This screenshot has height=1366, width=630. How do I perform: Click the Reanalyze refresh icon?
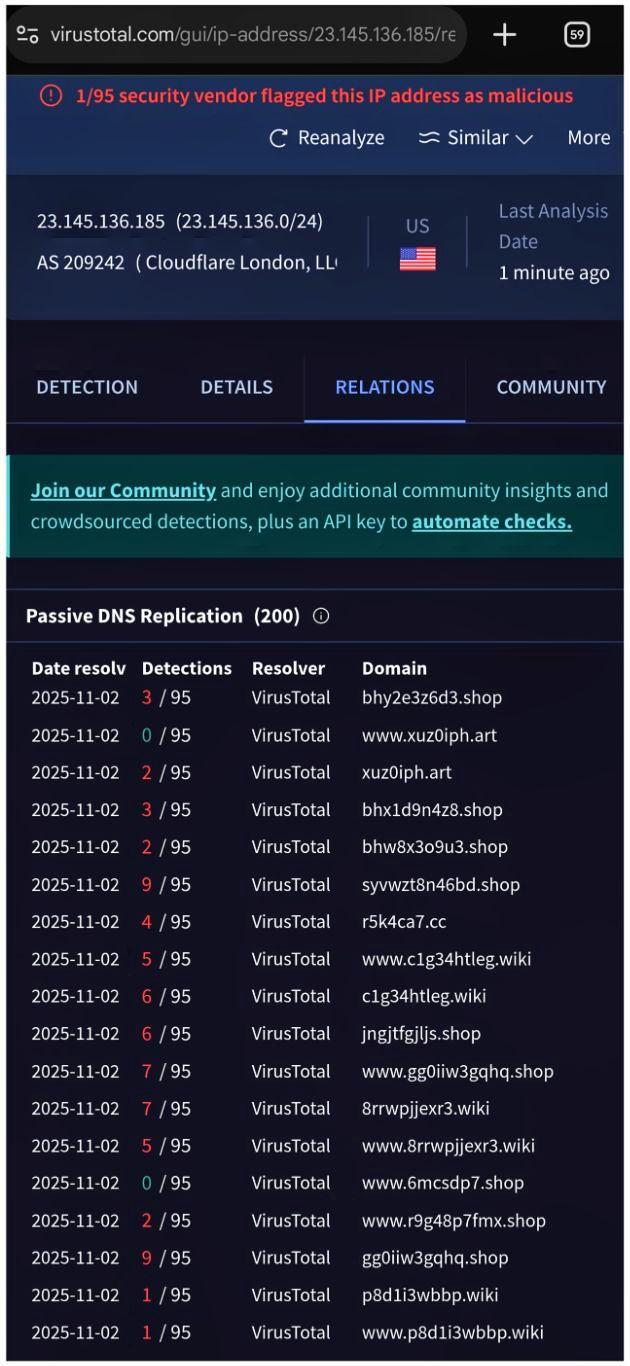click(x=279, y=138)
